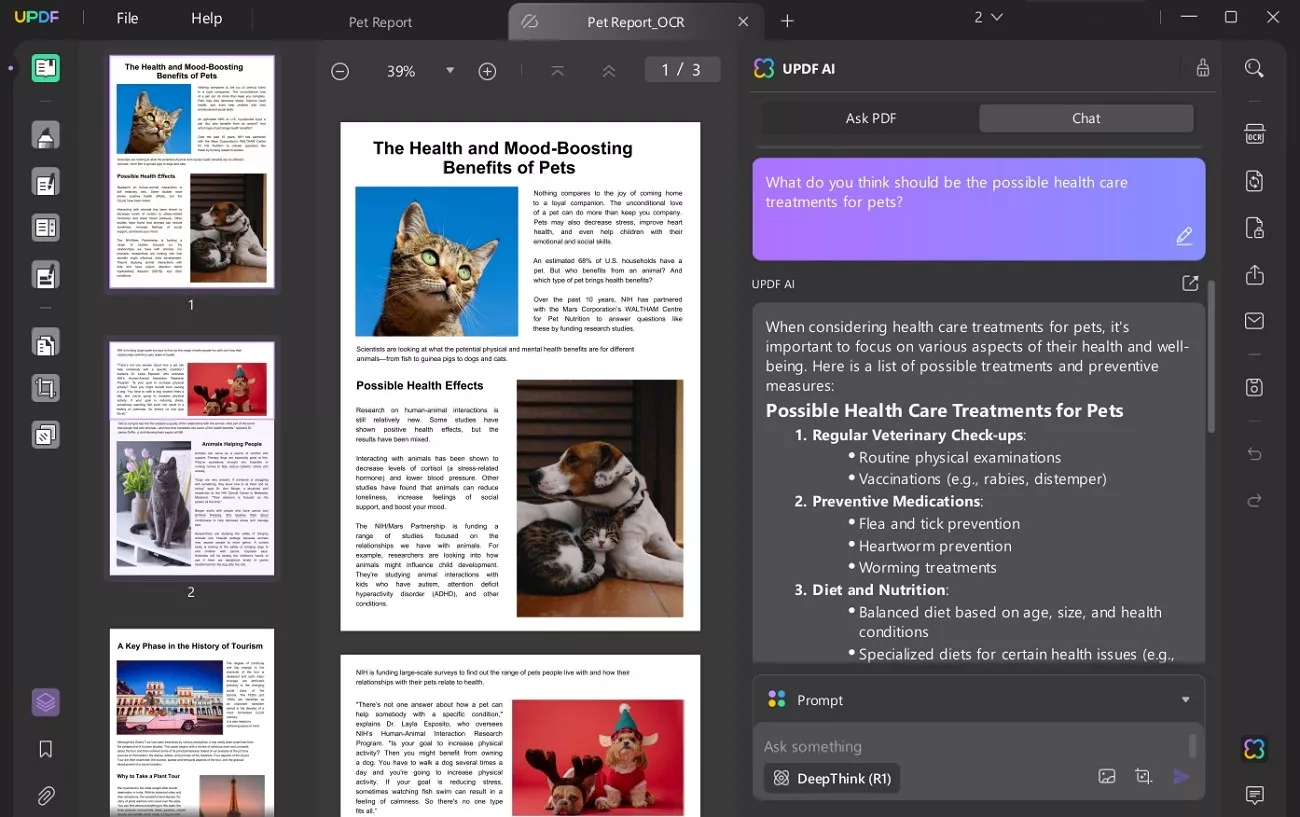Capture a screenshot for the AI prompt
This screenshot has width=1300, height=817.
click(1144, 777)
